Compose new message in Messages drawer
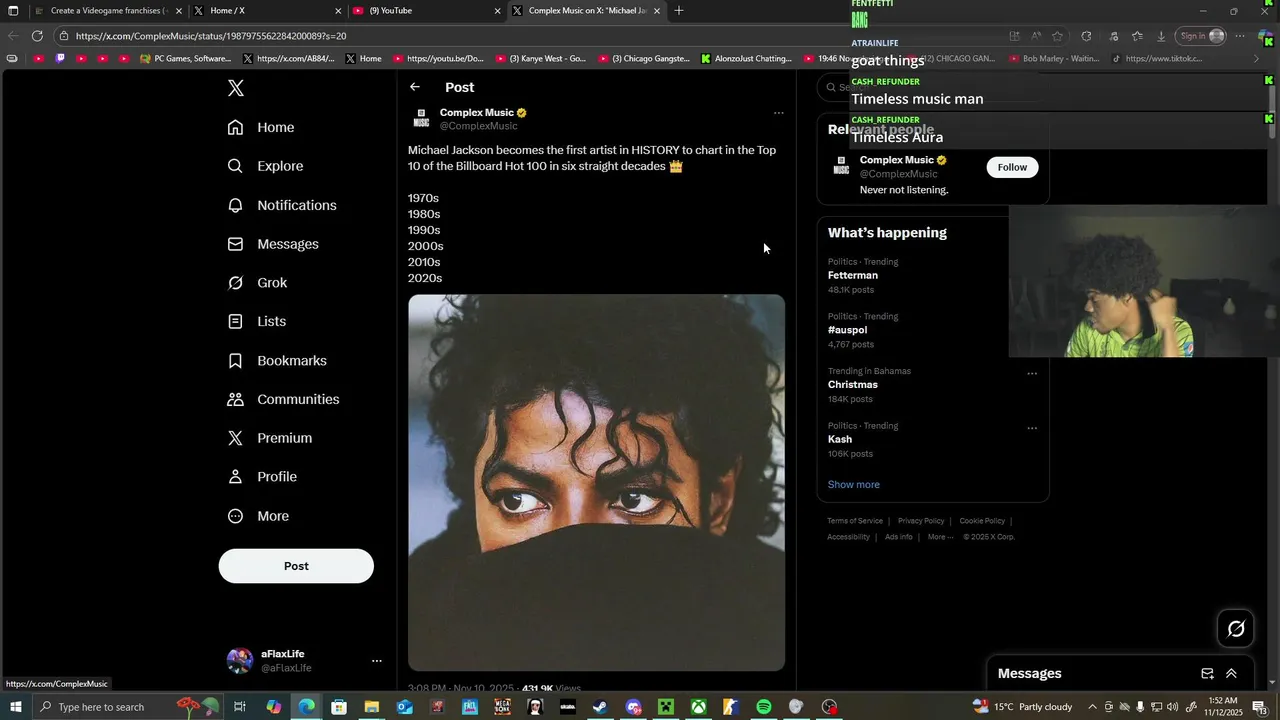Image resolution: width=1280 pixels, height=720 pixels. [1207, 674]
